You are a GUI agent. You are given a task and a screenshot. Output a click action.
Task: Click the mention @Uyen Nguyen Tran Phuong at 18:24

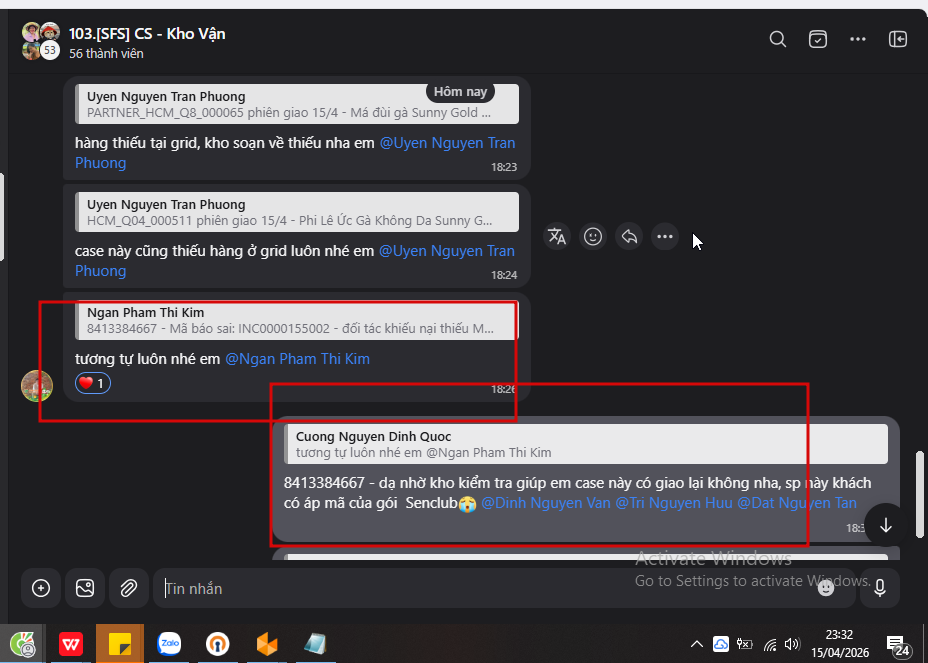pos(295,260)
